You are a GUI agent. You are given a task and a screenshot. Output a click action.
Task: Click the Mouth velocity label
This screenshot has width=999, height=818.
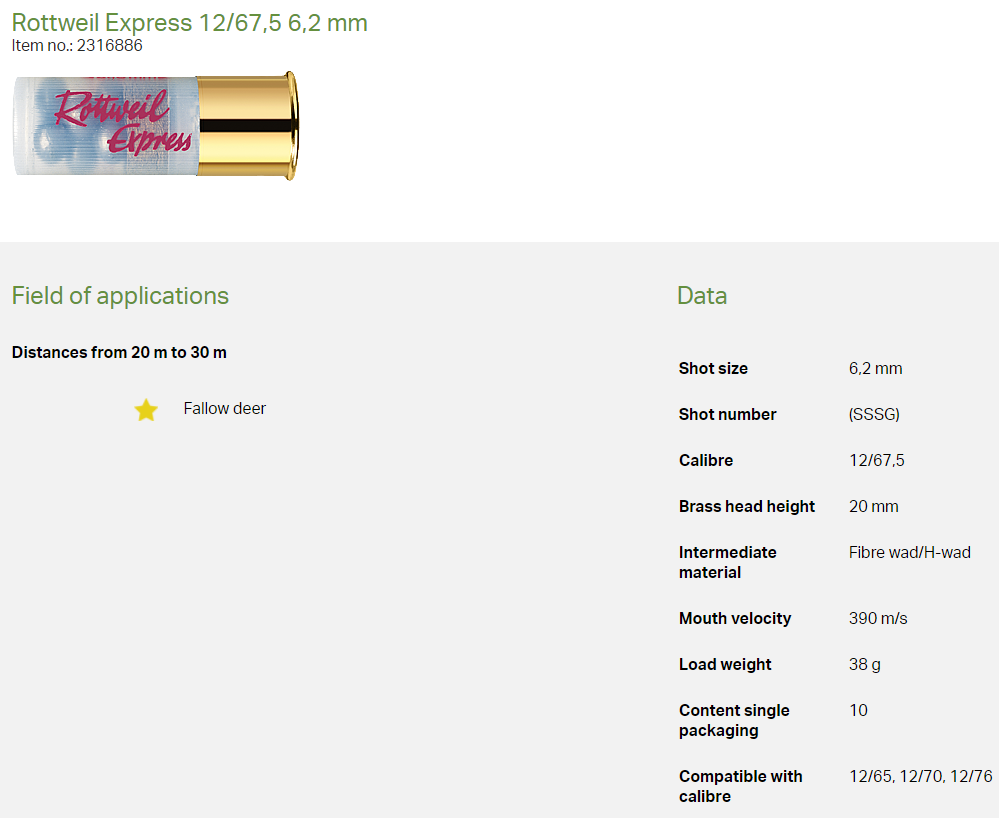[735, 618]
